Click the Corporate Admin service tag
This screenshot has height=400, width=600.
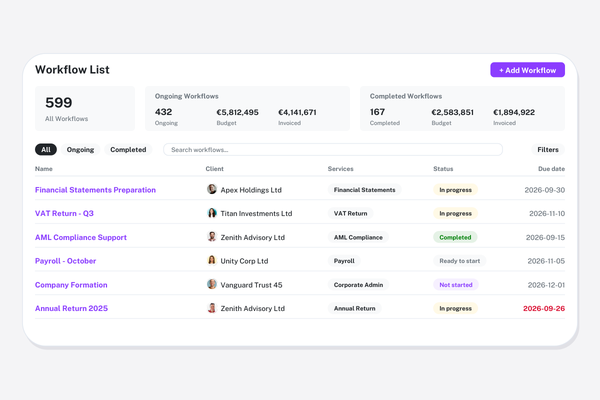358,285
